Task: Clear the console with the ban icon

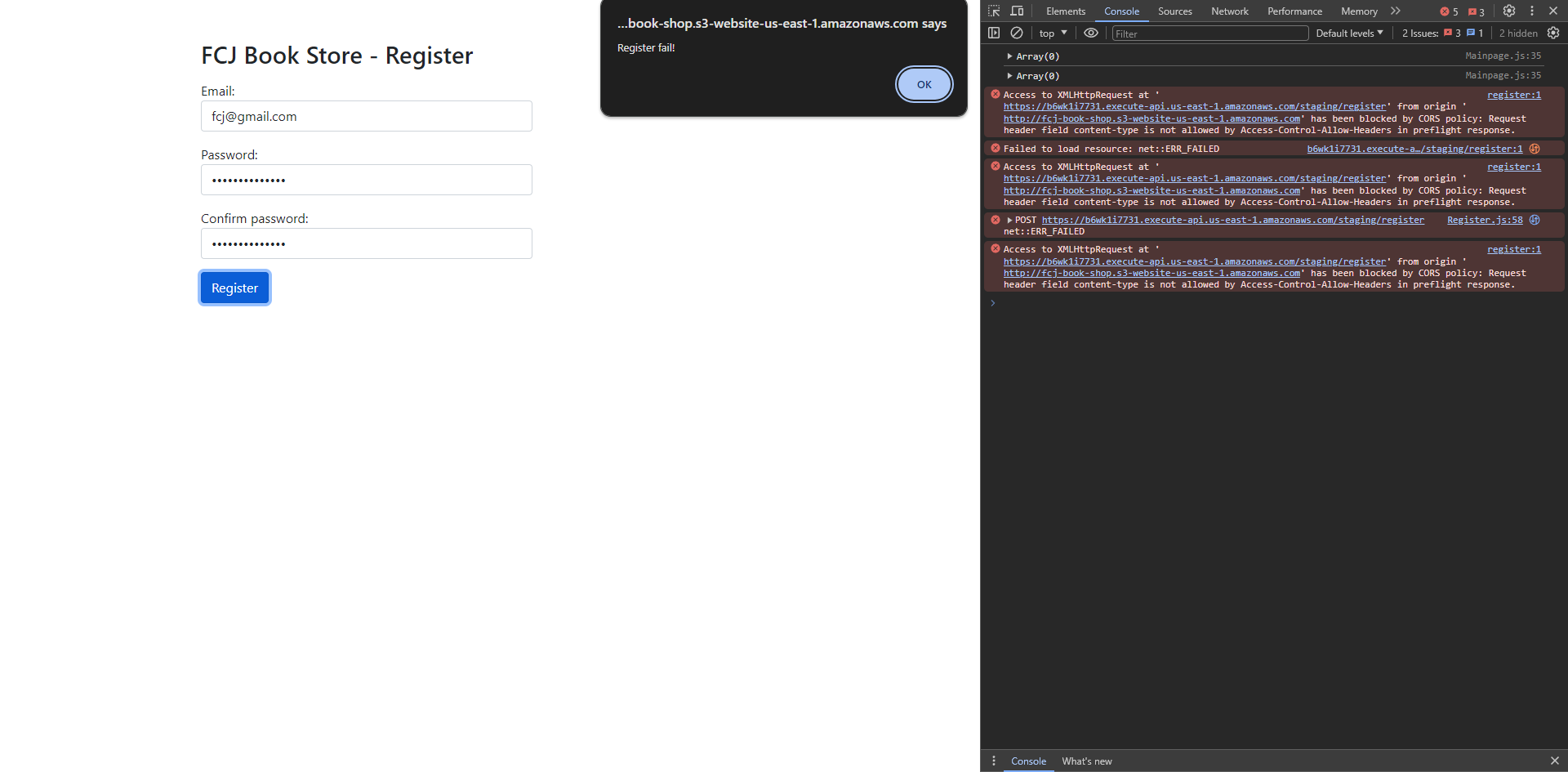Action: click(1017, 33)
